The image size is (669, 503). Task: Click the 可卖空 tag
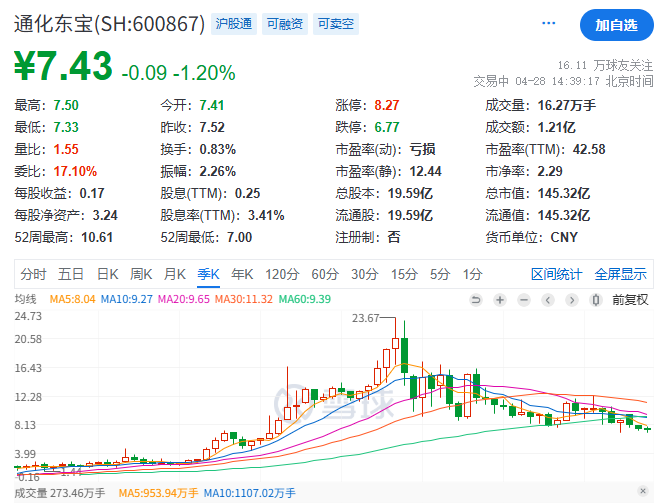tap(336, 24)
